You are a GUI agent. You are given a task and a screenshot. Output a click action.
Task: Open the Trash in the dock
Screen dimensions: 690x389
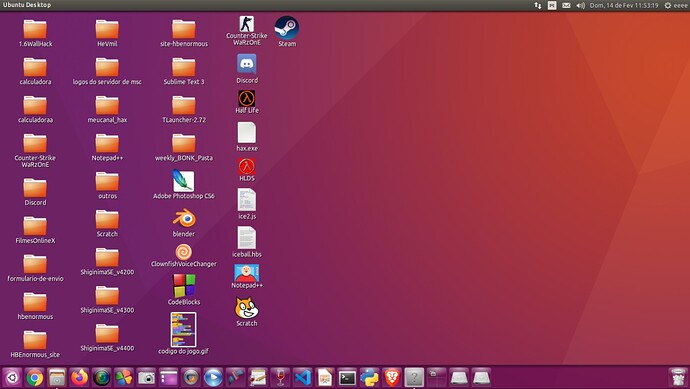(x=678, y=378)
